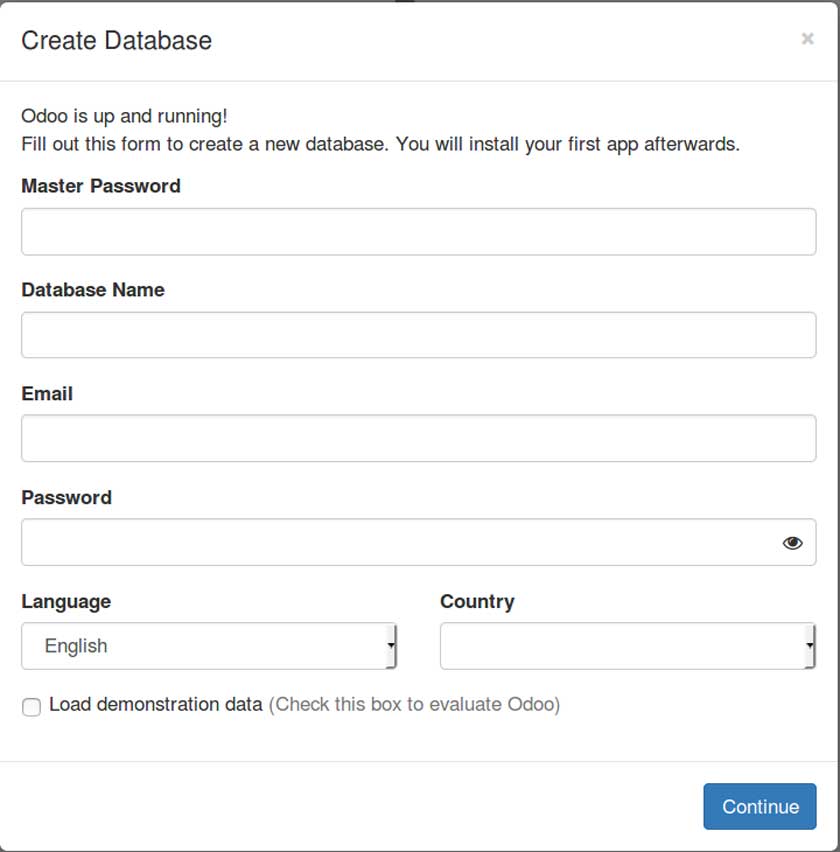Click the arrow on the Language selector
The width and height of the screenshot is (840, 852).
coord(391,646)
